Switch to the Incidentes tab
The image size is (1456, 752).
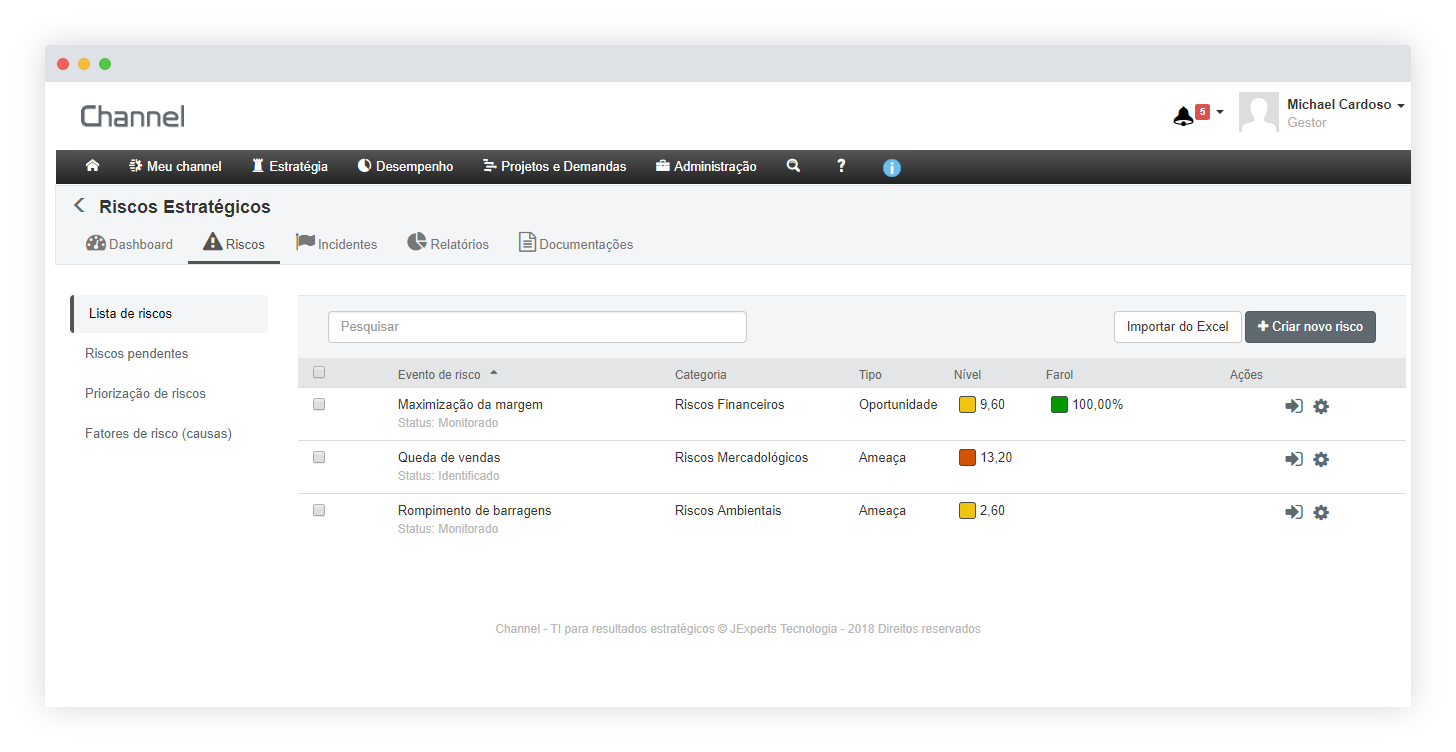(337, 244)
